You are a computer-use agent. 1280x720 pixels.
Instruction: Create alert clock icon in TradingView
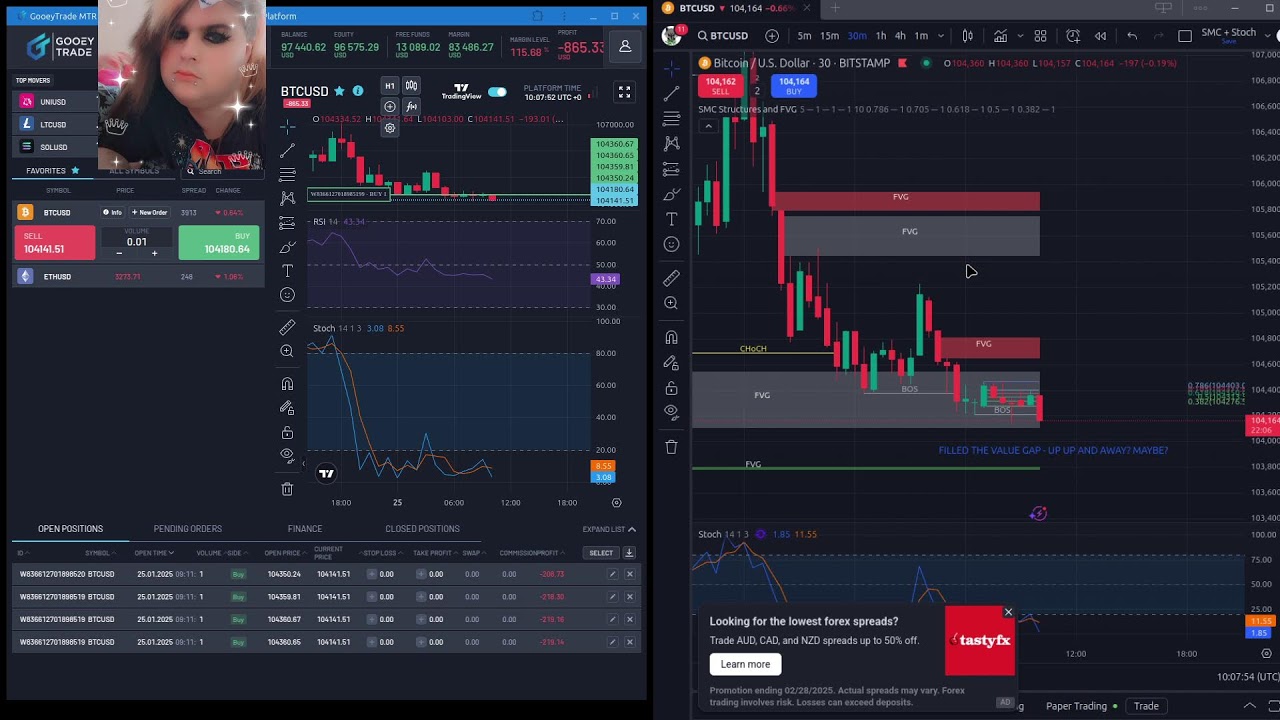[x=1073, y=36]
